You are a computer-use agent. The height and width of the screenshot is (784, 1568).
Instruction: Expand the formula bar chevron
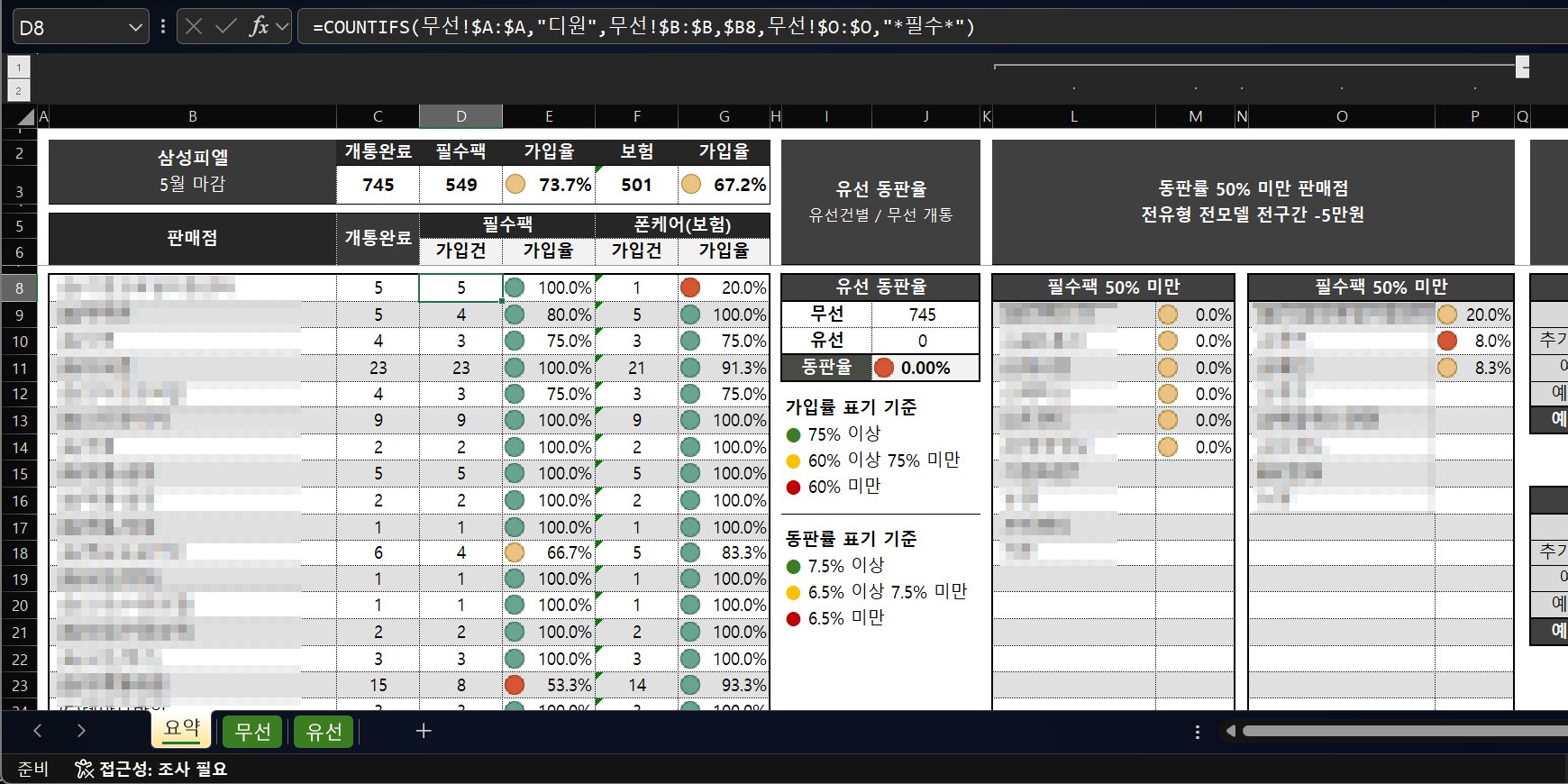coord(282,27)
